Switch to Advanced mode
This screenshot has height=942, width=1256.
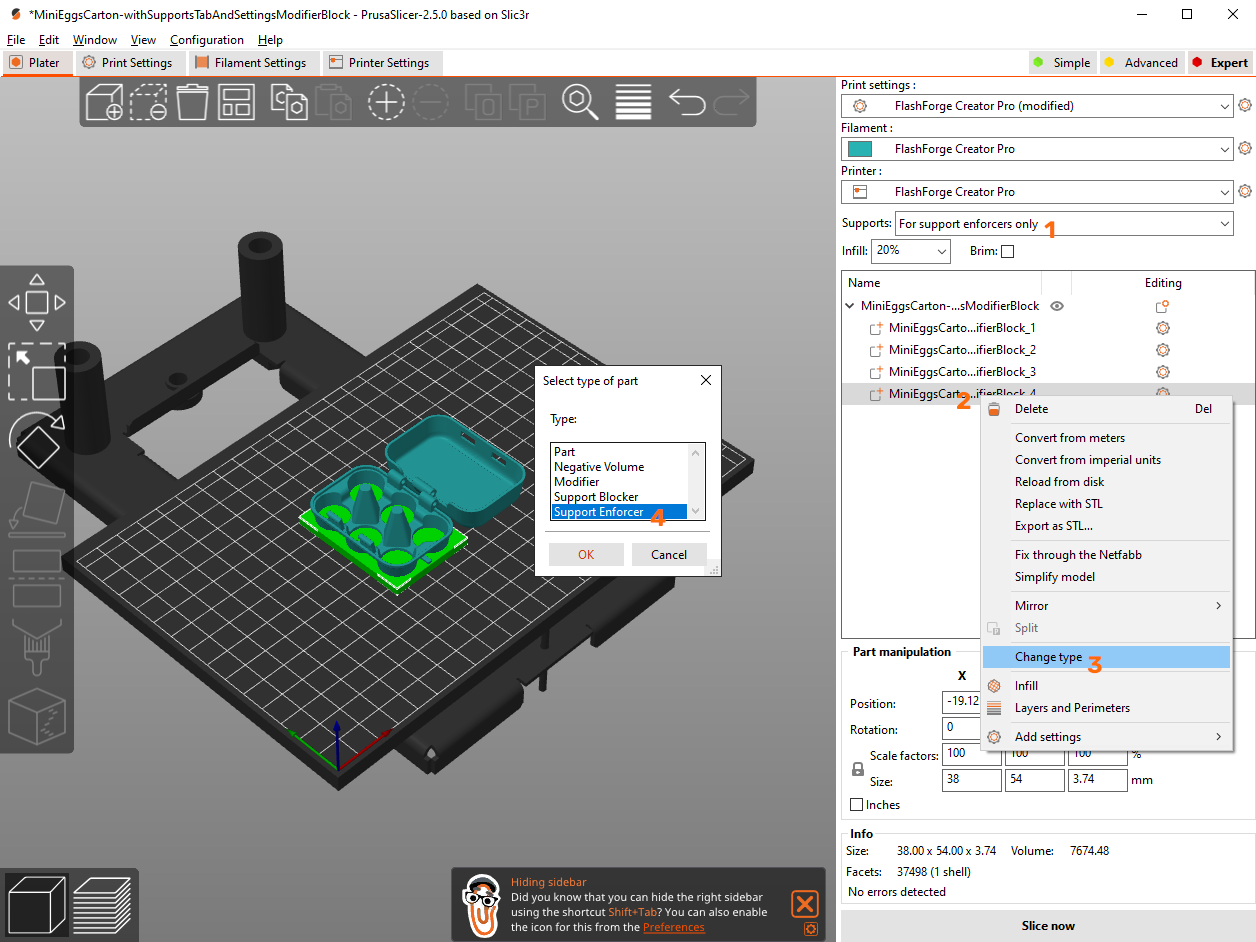click(x=1141, y=62)
